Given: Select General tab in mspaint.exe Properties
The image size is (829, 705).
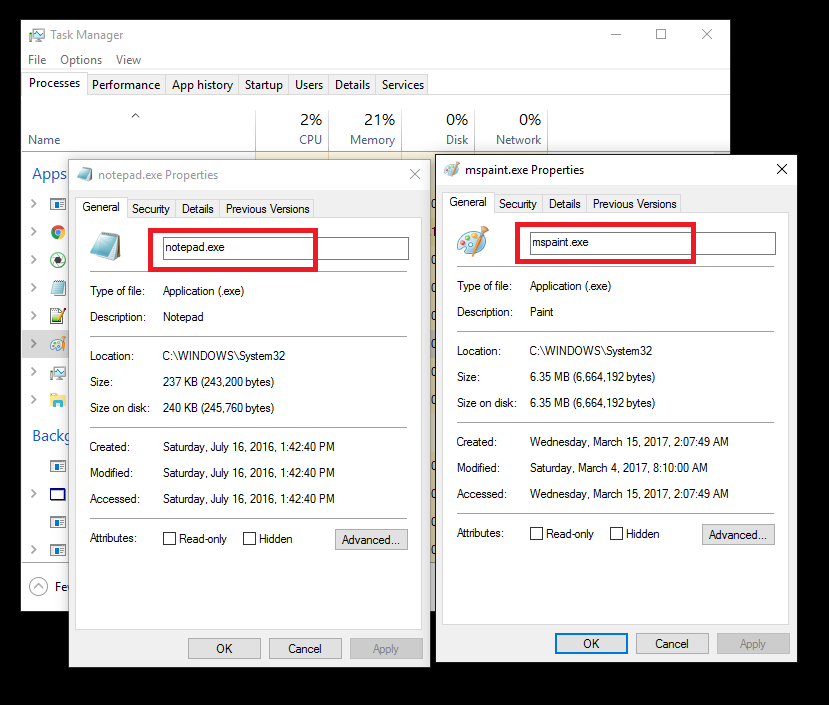Looking at the screenshot, I should tap(468, 202).
